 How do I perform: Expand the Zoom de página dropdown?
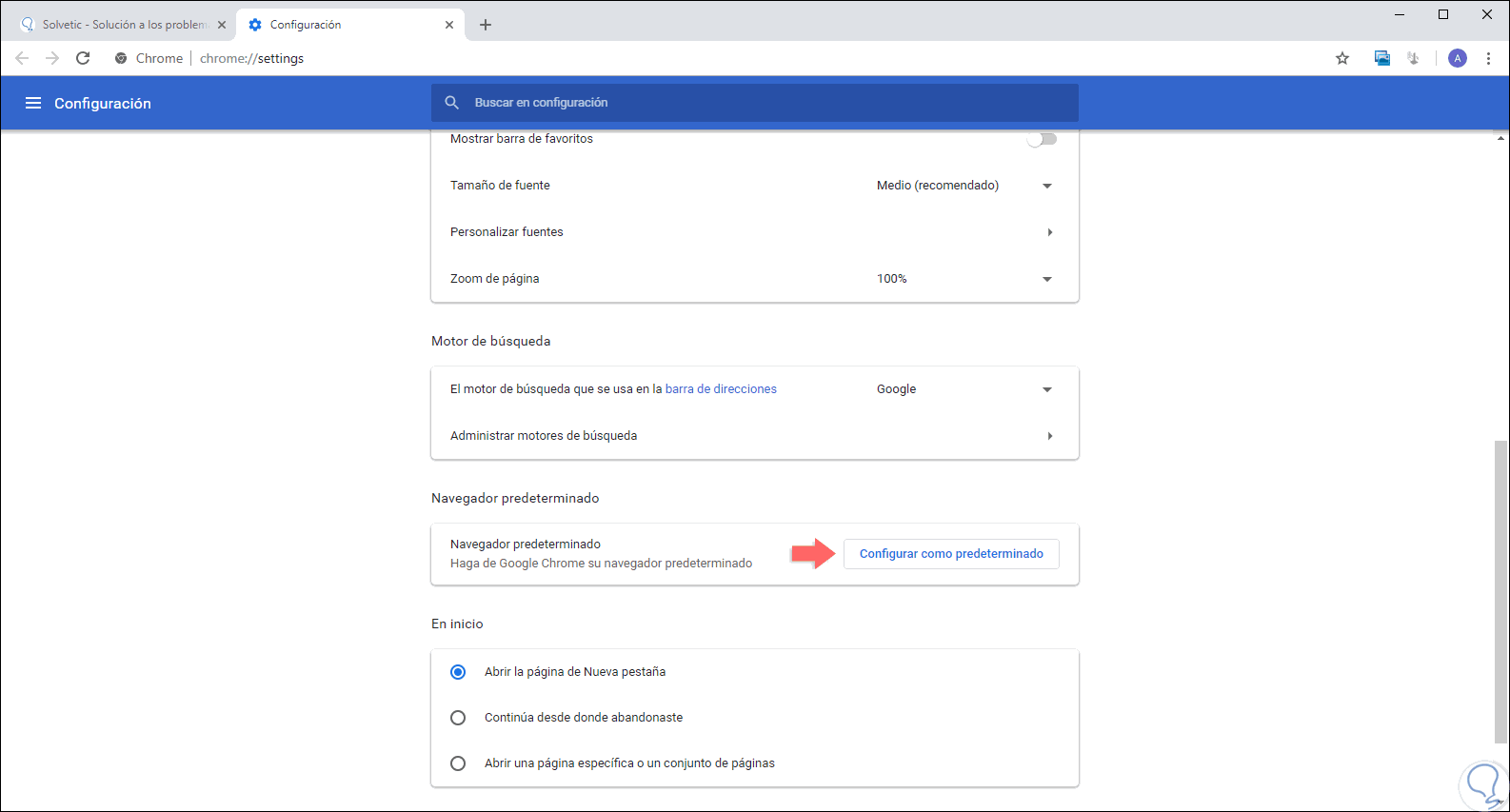(964, 279)
